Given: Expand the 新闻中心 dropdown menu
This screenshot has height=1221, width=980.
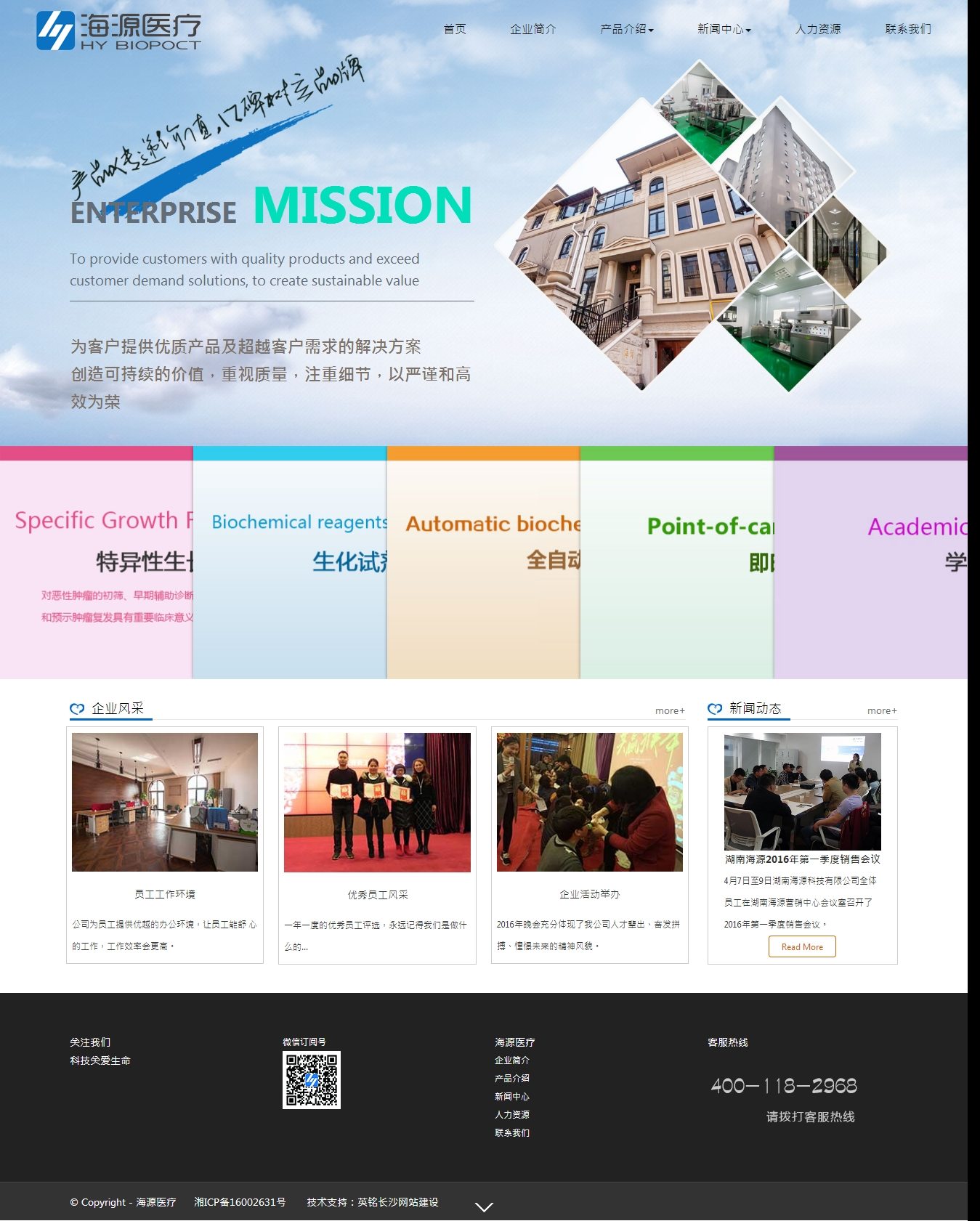Looking at the screenshot, I should pos(724,29).
